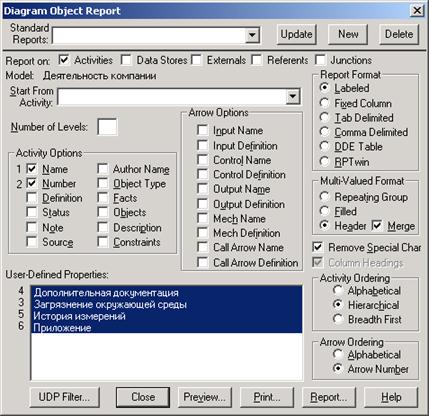Select DDE Table report format
429x416 pixels.
tap(324, 146)
